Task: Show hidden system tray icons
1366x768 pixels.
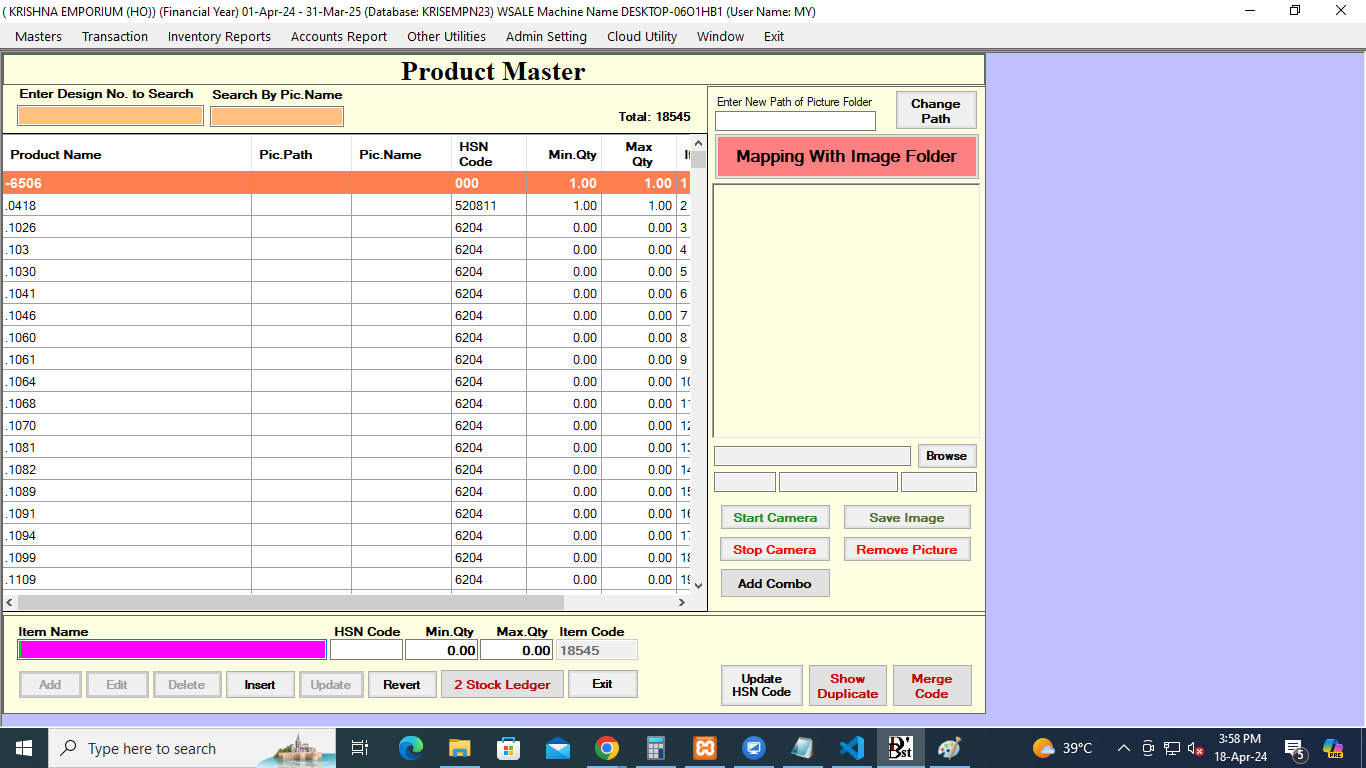Action: (x=1123, y=748)
